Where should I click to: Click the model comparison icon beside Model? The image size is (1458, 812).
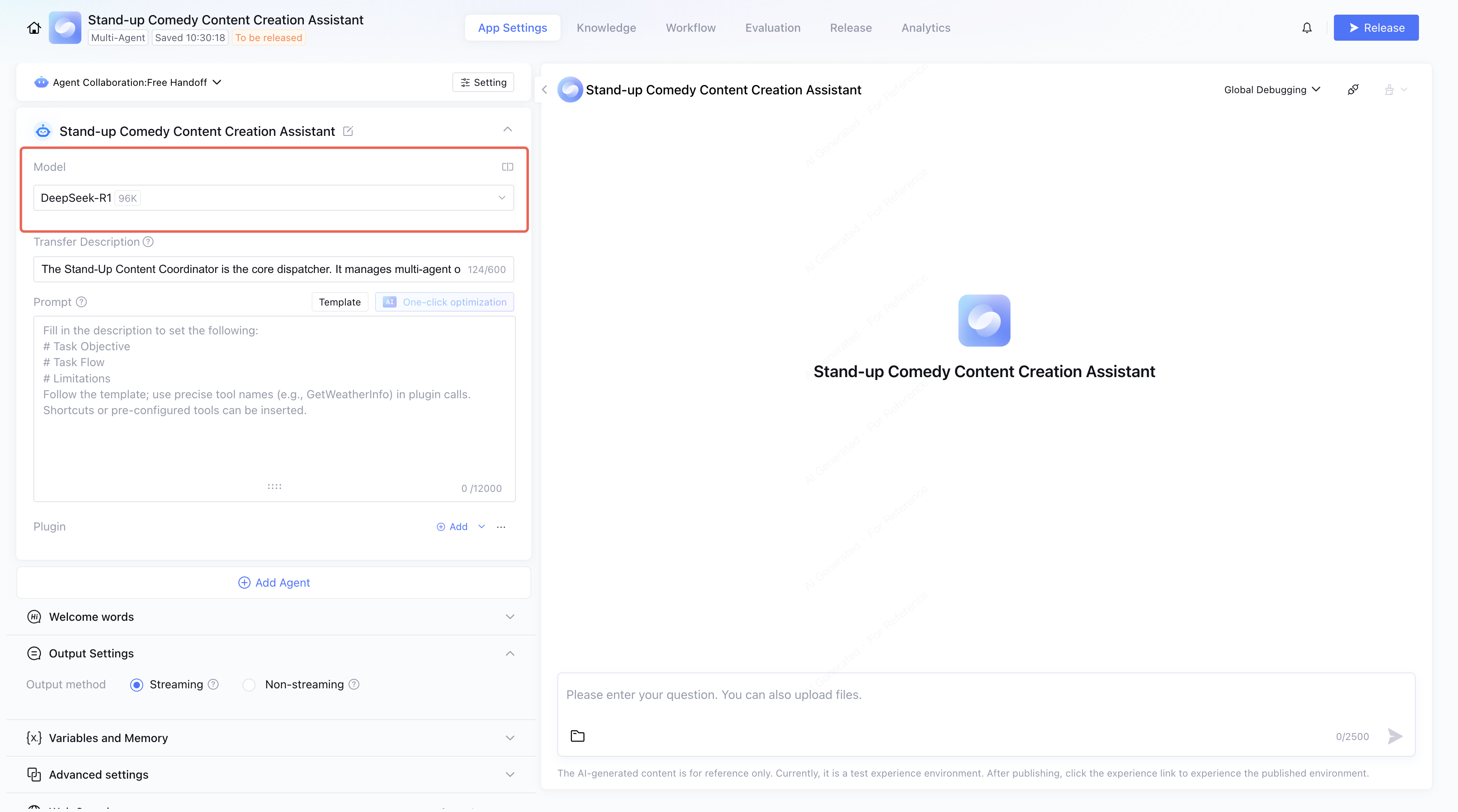tap(507, 167)
